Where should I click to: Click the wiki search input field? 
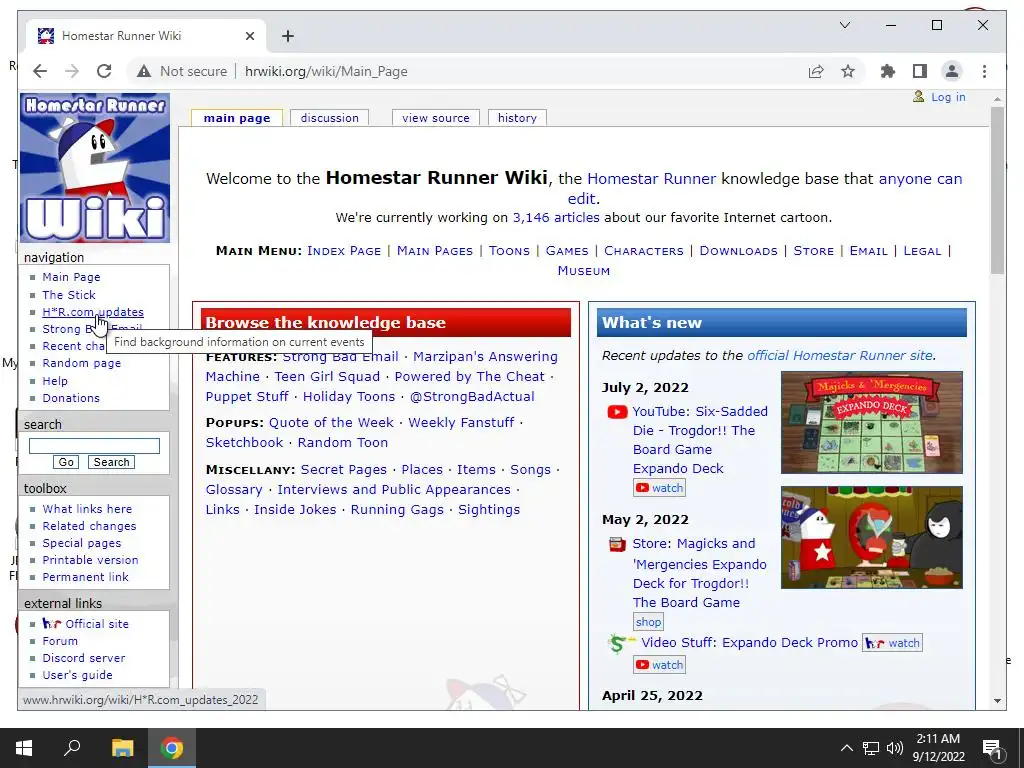click(94, 446)
